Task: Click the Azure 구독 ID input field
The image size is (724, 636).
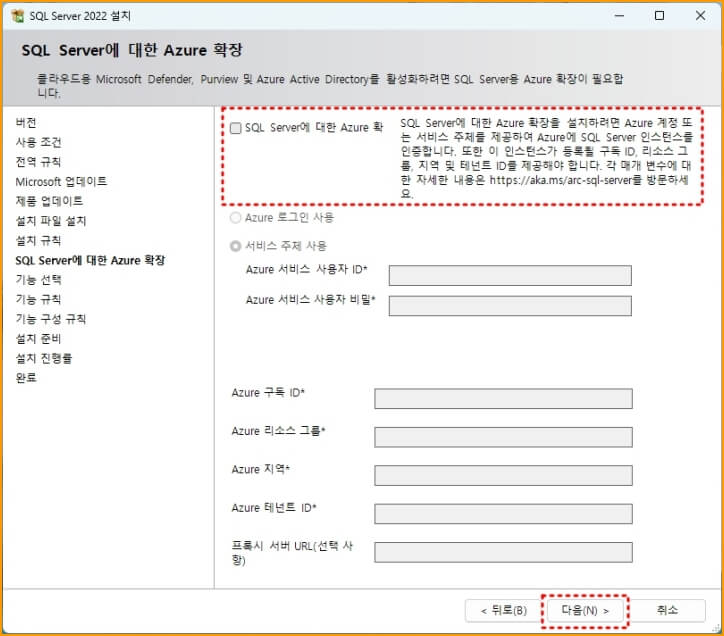Action: coord(503,399)
